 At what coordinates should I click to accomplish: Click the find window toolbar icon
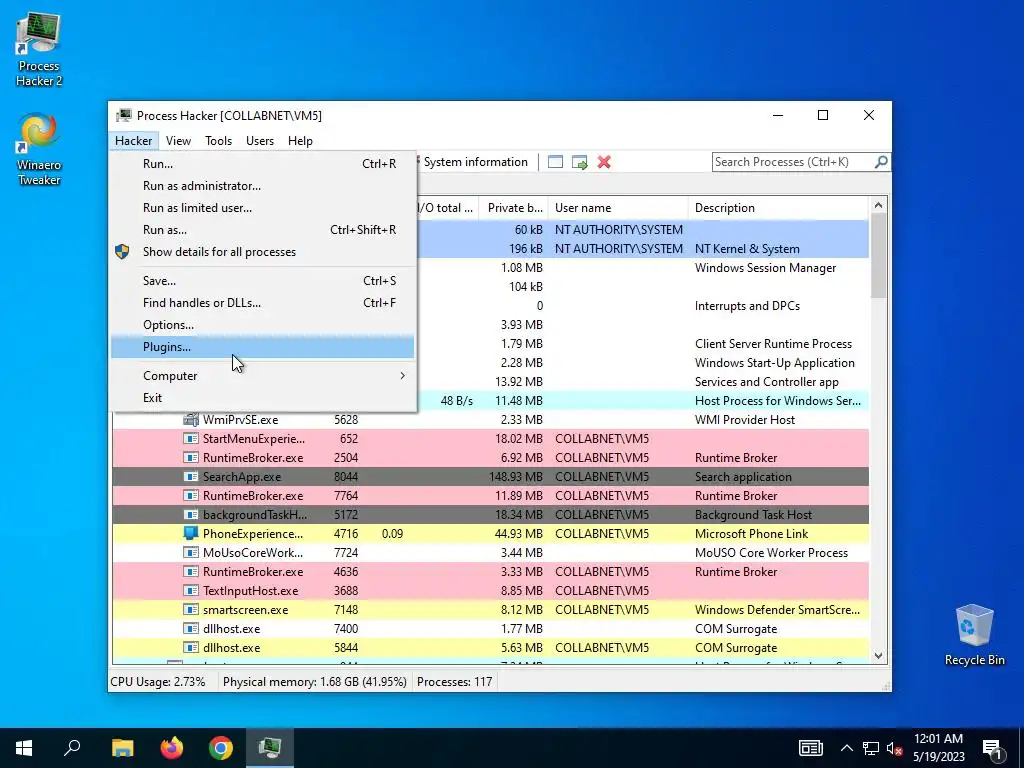pyautogui.click(x=555, y=162)
